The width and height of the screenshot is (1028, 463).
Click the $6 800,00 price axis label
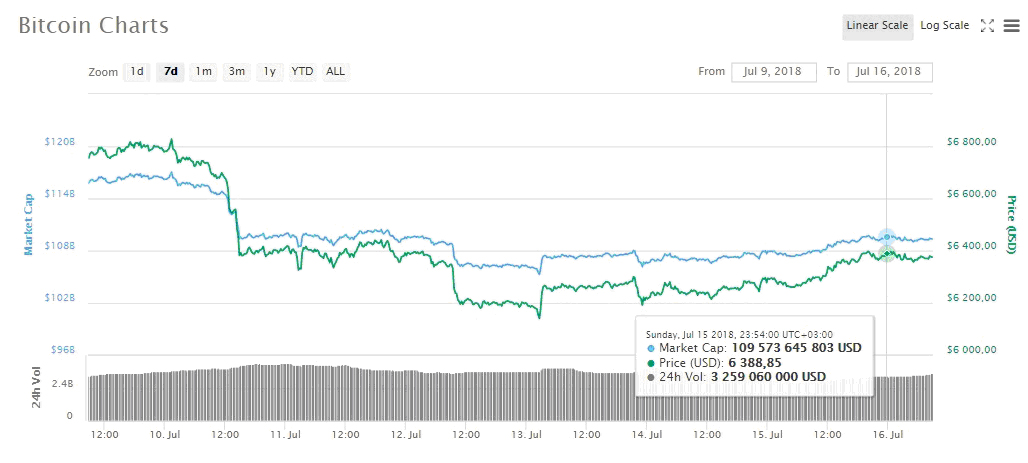(x=972, y=141)
